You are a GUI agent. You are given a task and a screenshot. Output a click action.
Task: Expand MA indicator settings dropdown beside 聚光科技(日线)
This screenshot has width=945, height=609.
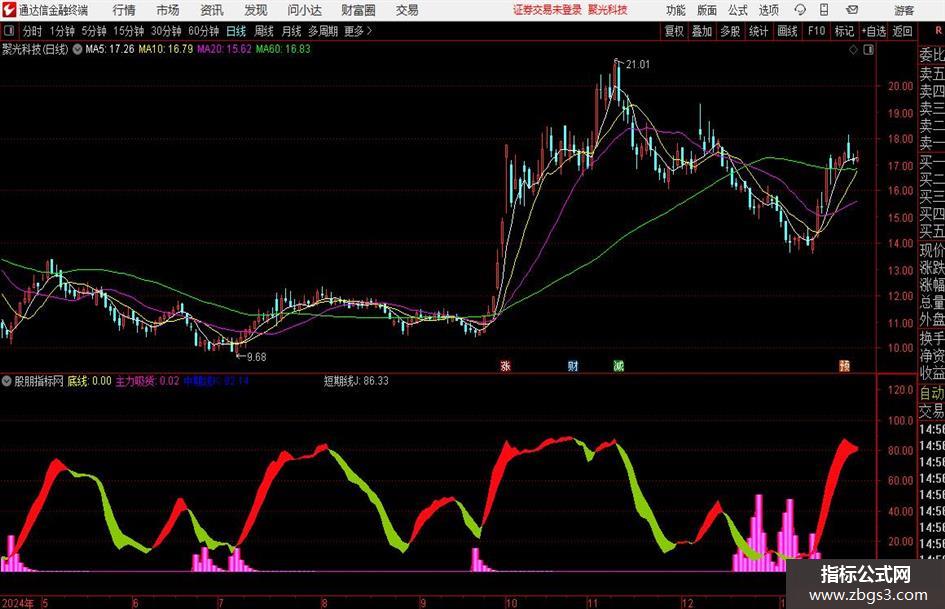pos(77,49)
